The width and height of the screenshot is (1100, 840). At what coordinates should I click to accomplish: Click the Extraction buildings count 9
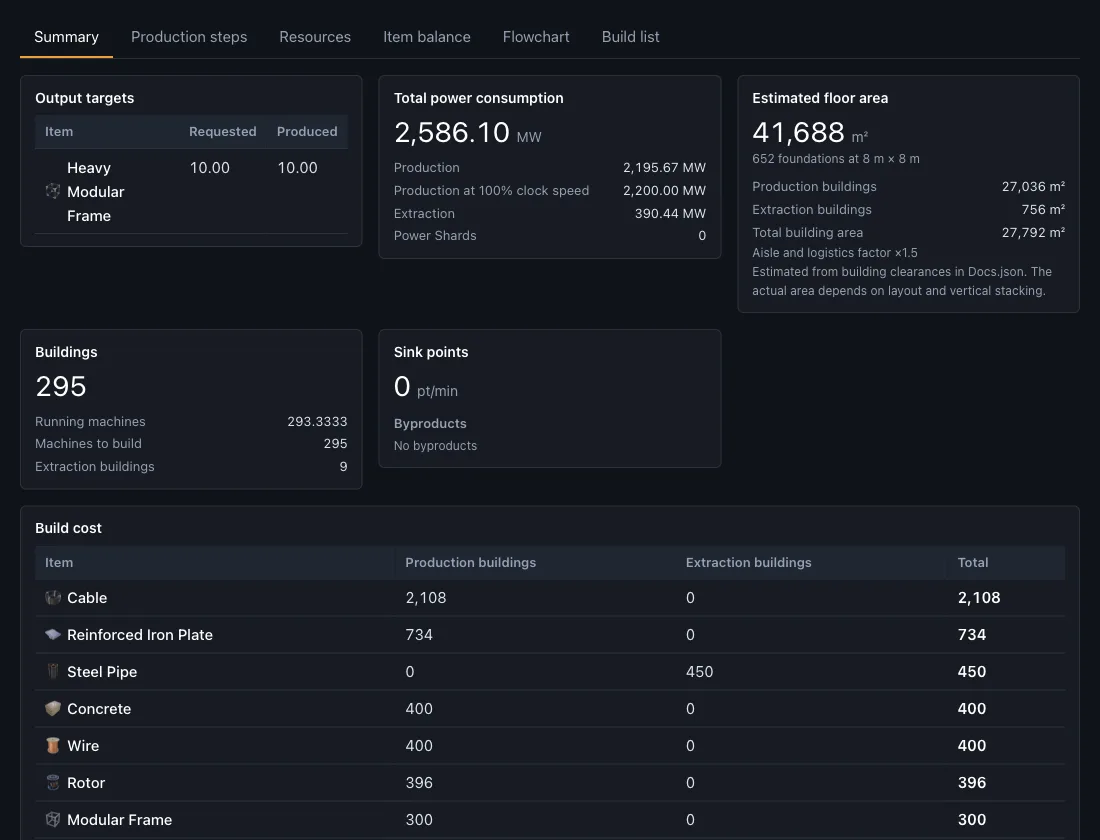tap(343, 467)
